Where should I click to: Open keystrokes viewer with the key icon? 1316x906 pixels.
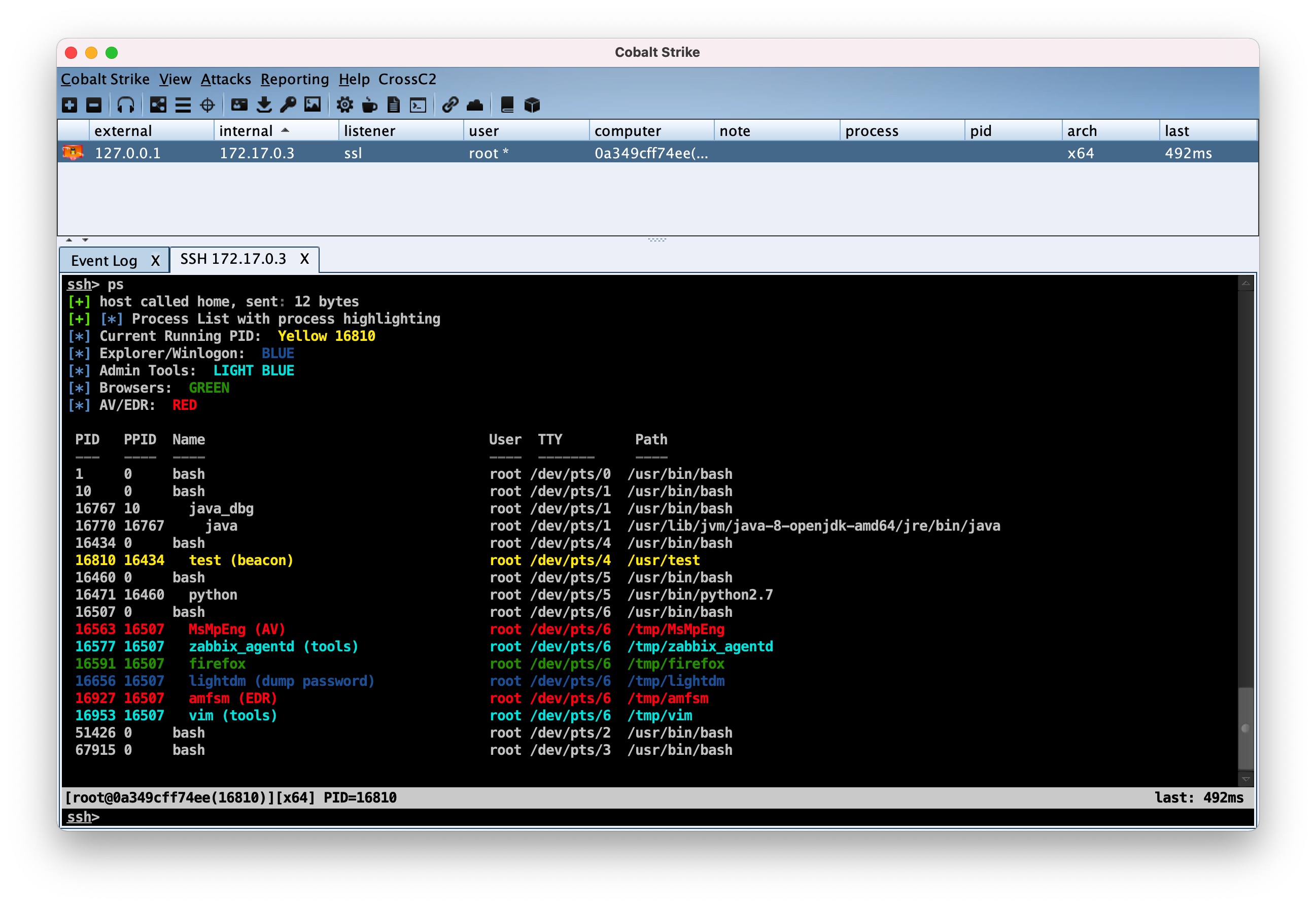tap(288, 105)
